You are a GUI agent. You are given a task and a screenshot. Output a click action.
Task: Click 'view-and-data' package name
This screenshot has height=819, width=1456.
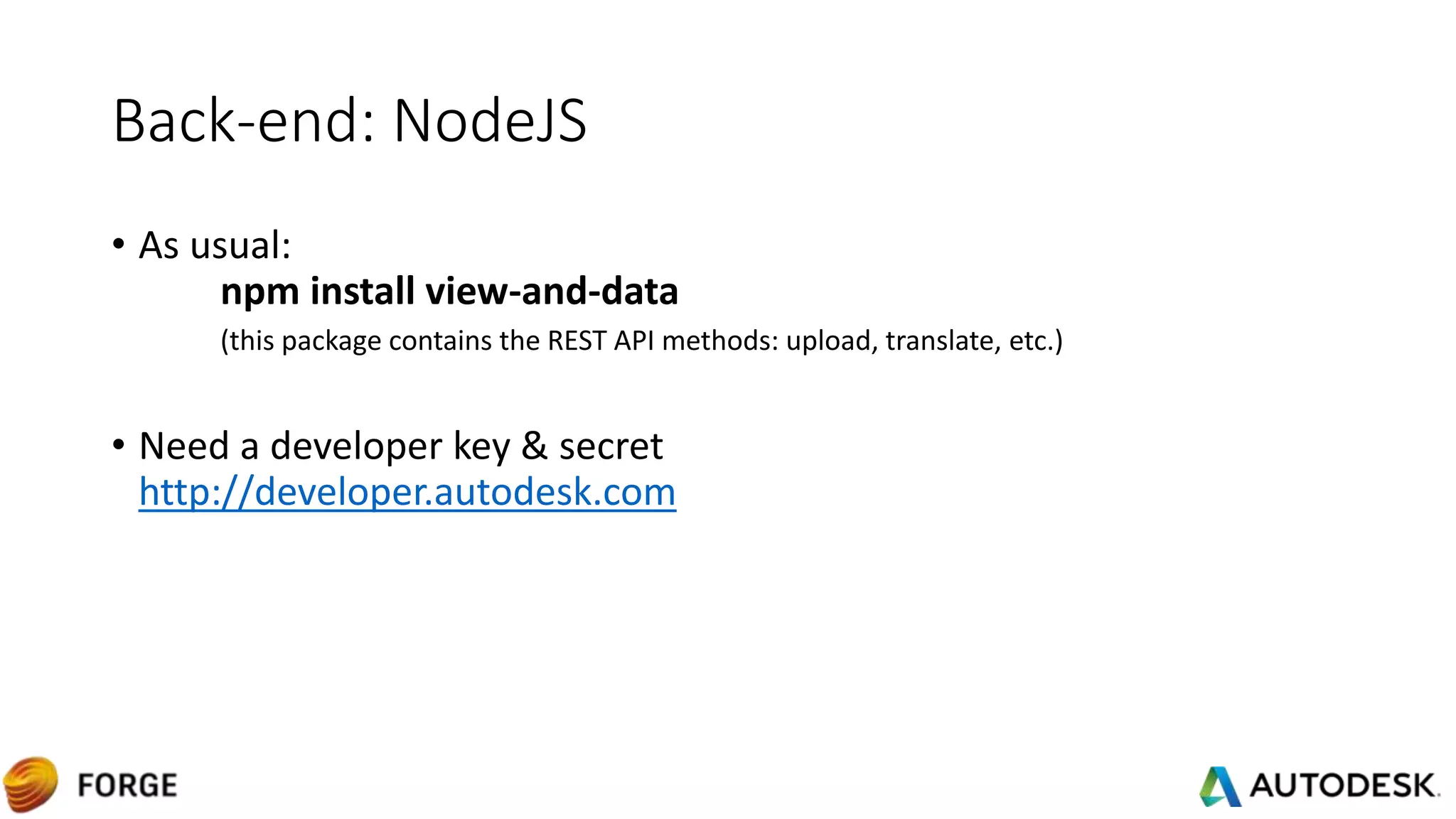[552, 291]
